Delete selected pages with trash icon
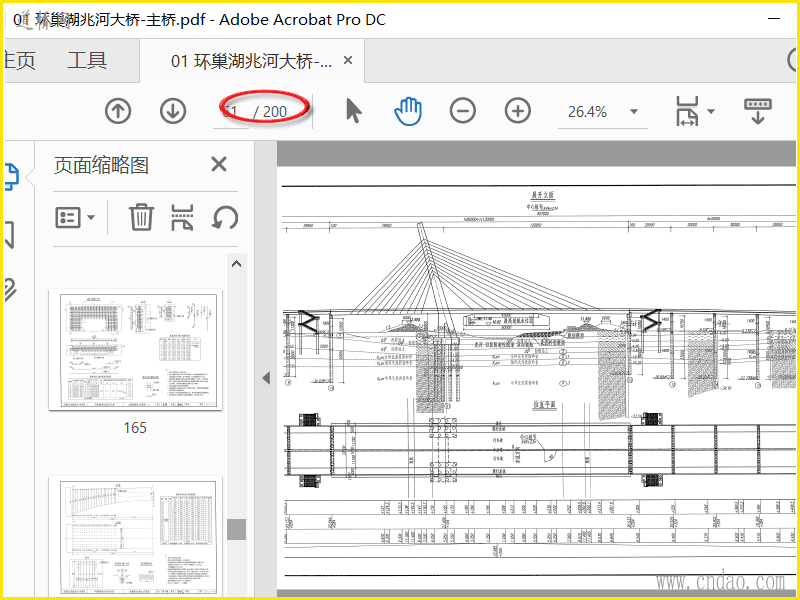The height and width of the screenshot is (600, 800). [x=141, y=217]
